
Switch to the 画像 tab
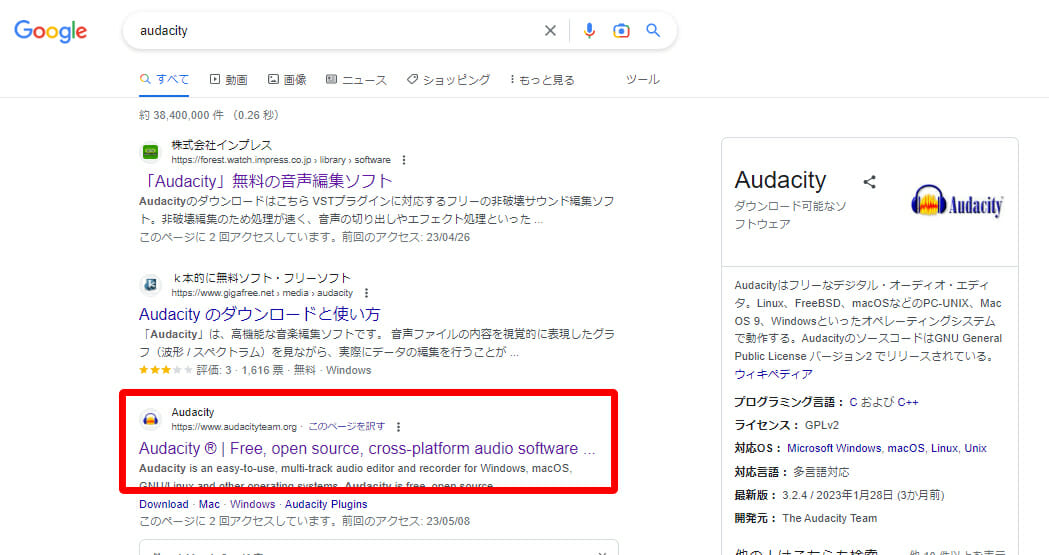[x=287, y=80]
